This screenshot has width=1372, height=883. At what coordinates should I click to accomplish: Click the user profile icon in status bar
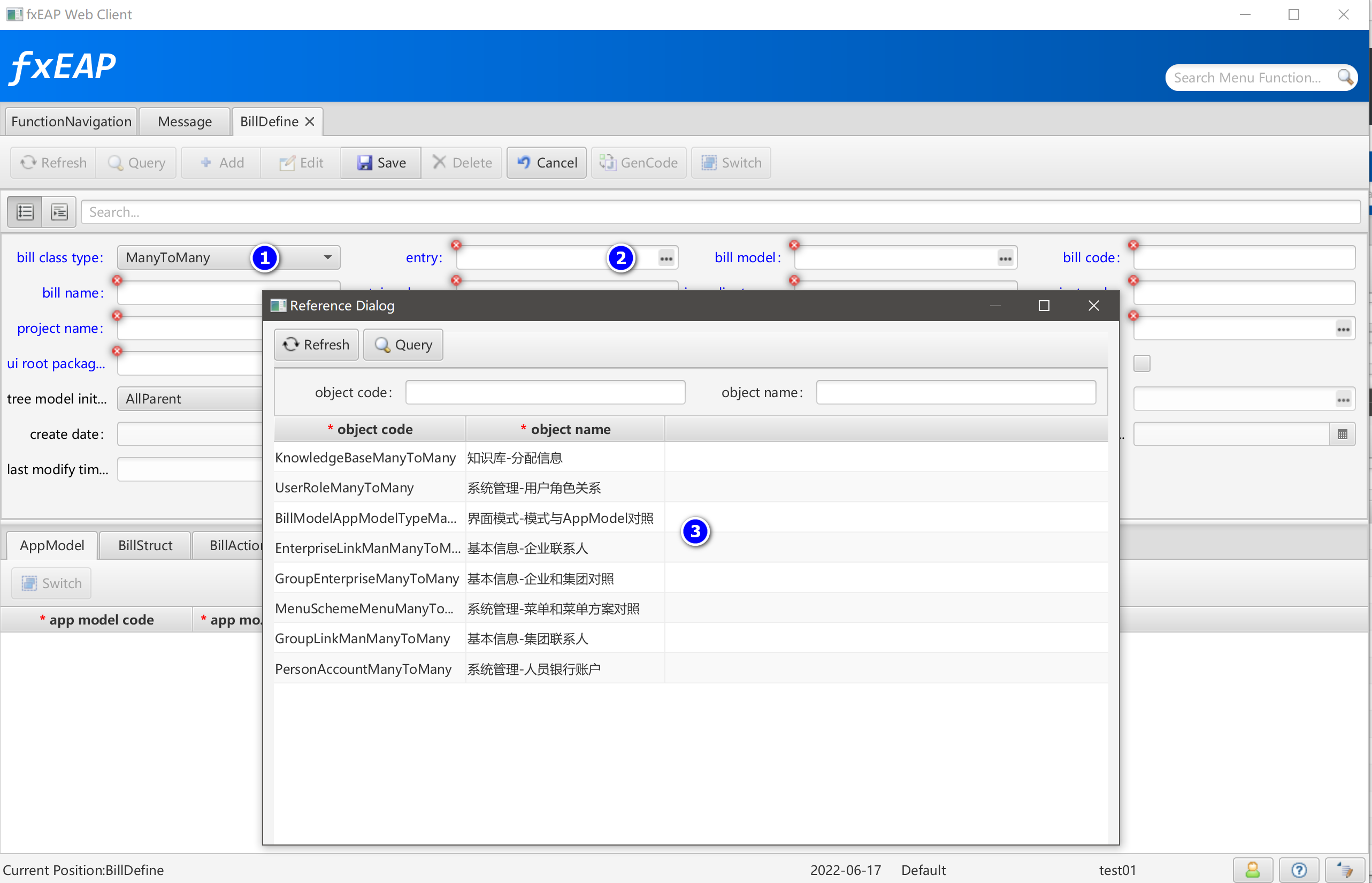(x=1252, y=870)
